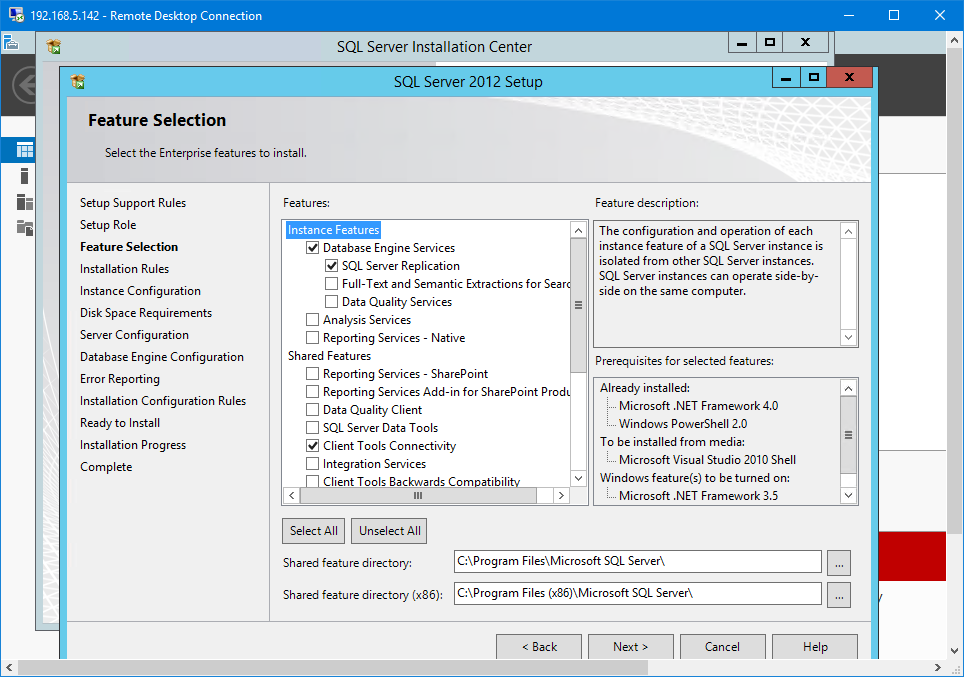Click the Database Engine Configuration step
Viewport: 964px width, 677px height.
point(162,357)
